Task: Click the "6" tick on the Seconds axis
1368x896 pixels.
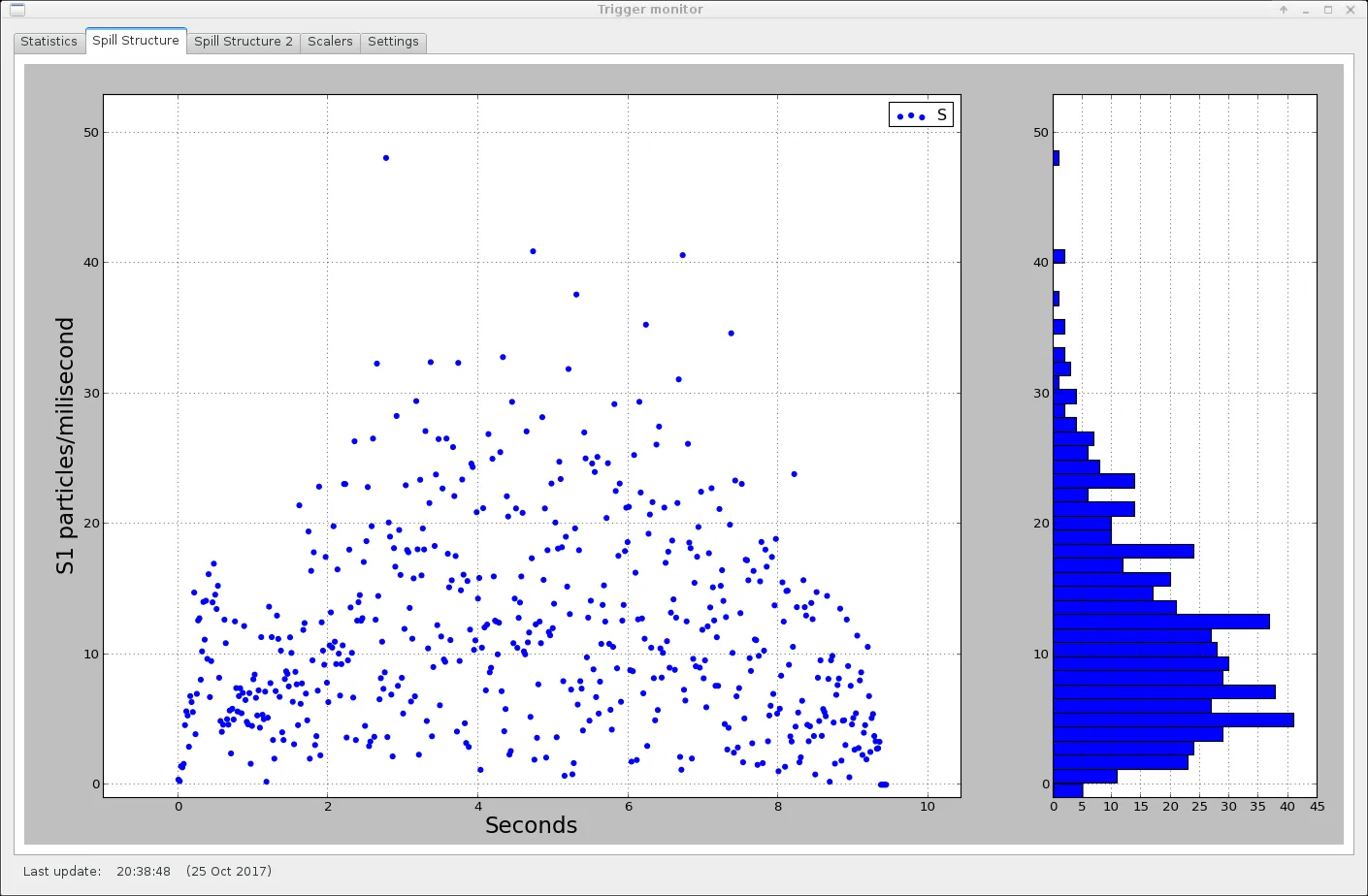Action: [629, 806]
